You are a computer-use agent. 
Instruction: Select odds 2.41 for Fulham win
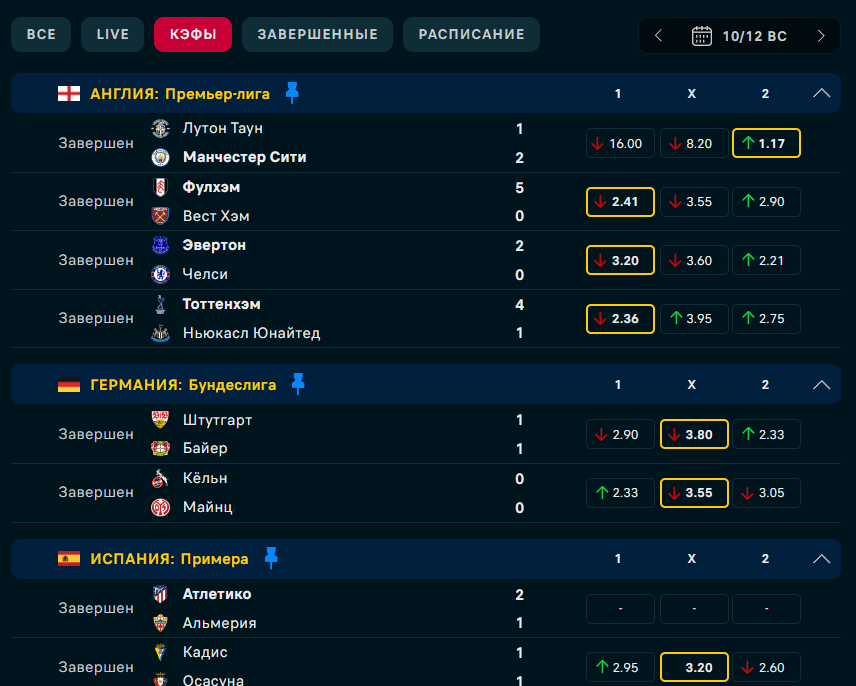[620, 202]
